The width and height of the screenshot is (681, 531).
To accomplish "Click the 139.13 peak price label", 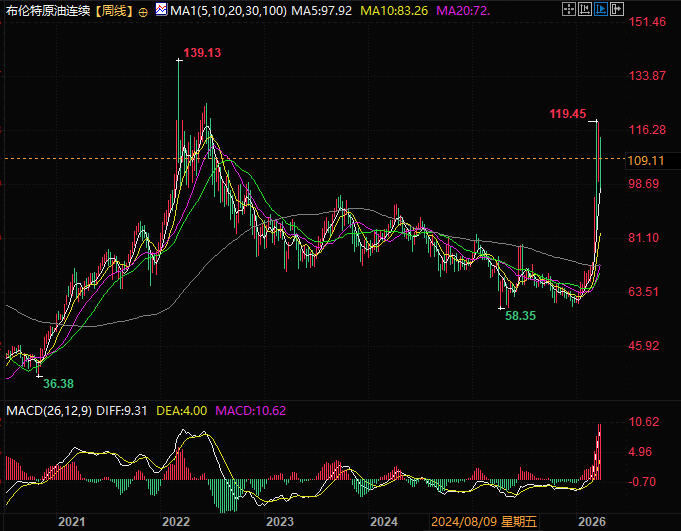I will 201,52.
